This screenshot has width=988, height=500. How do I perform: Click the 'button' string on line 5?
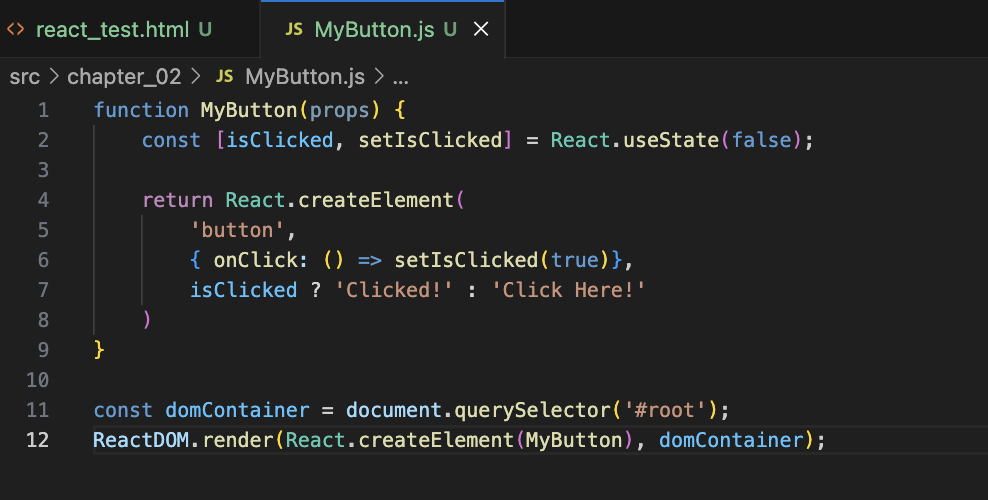[238, 230]
